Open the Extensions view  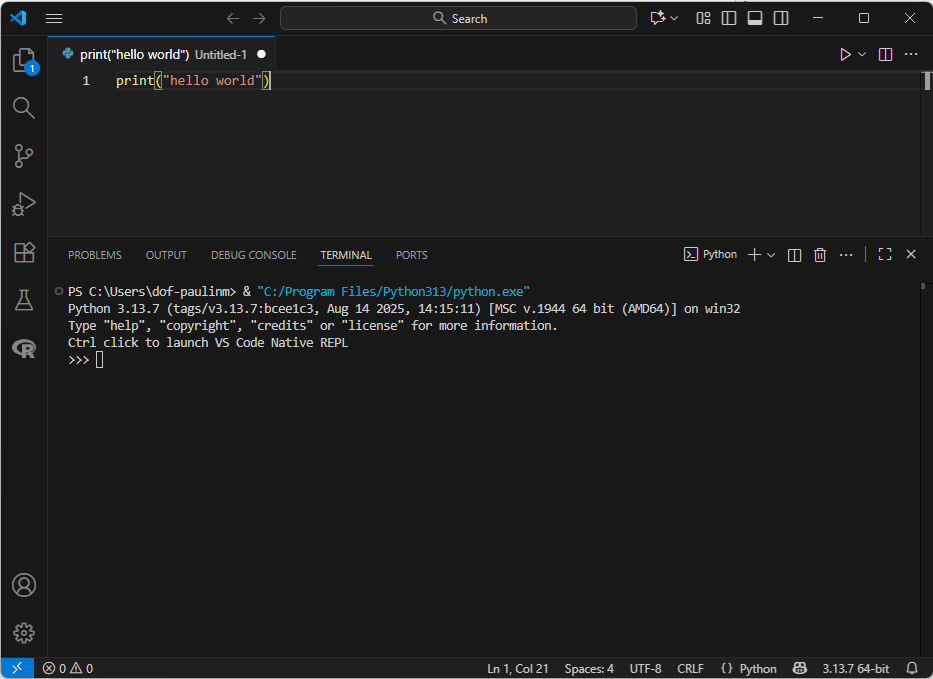tap(24, 252)
